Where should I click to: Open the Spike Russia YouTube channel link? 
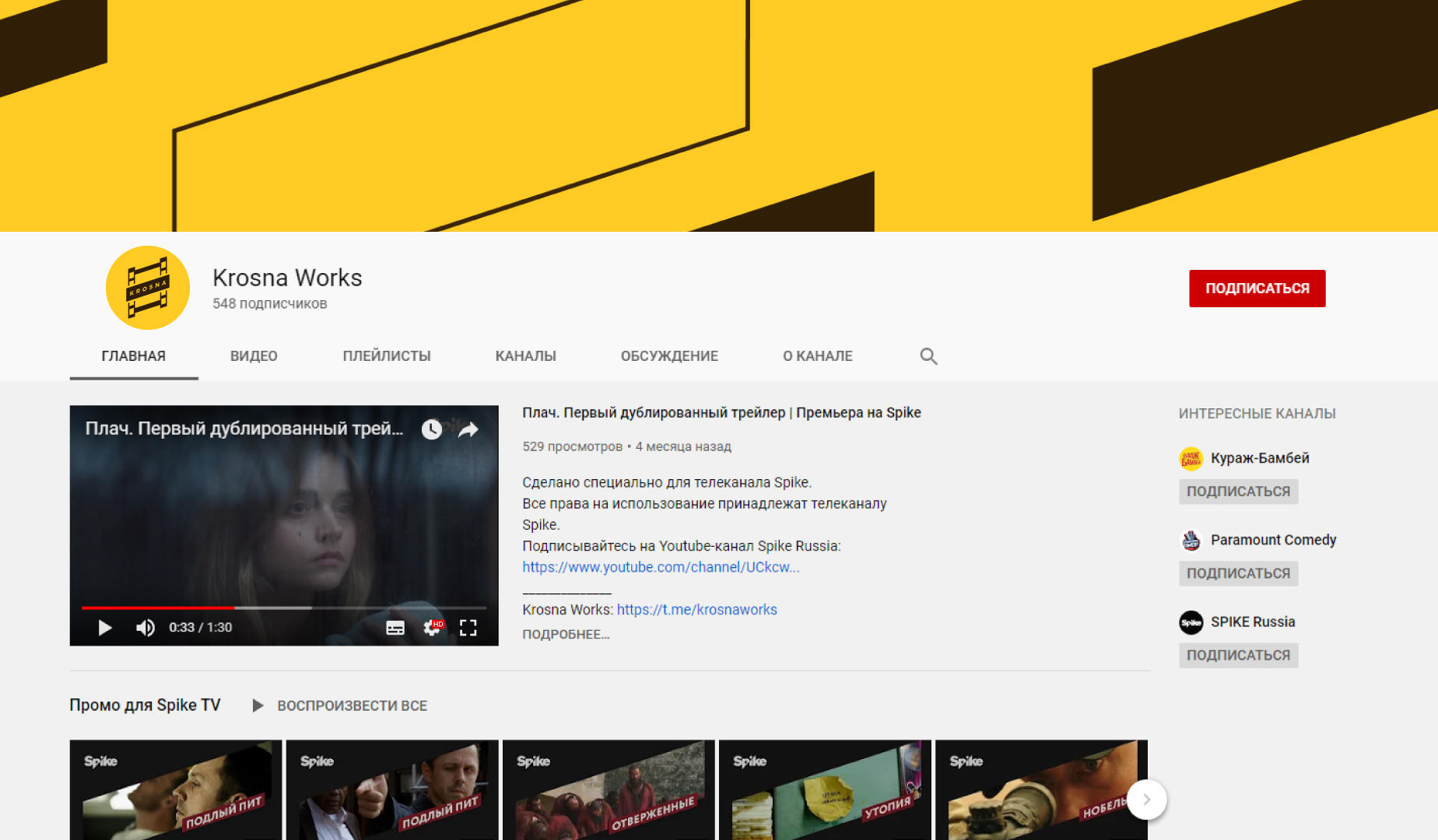click(x=661, y=567)
